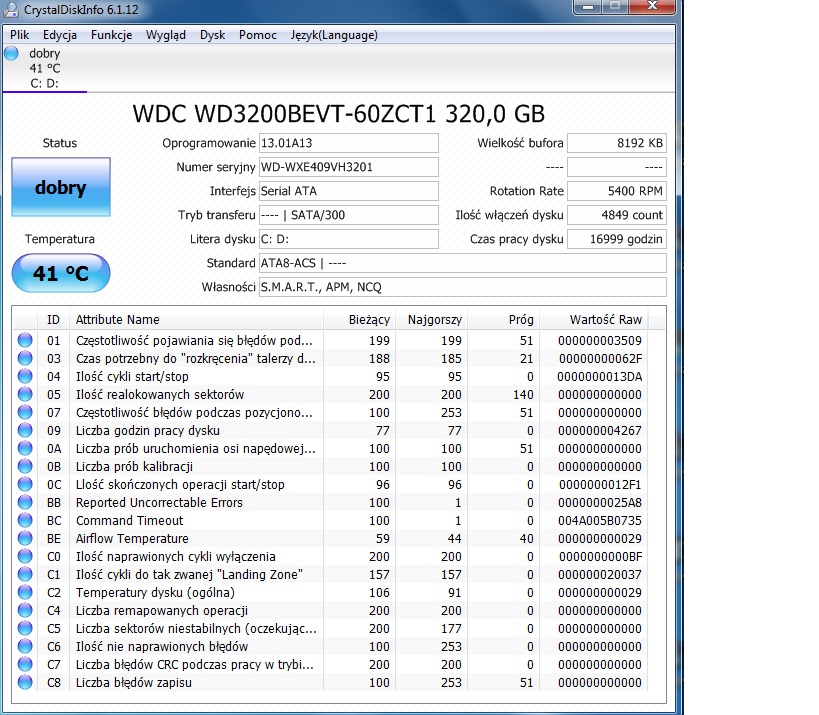
Task: Click status orb for attribute C1
Action: (25, 575)
